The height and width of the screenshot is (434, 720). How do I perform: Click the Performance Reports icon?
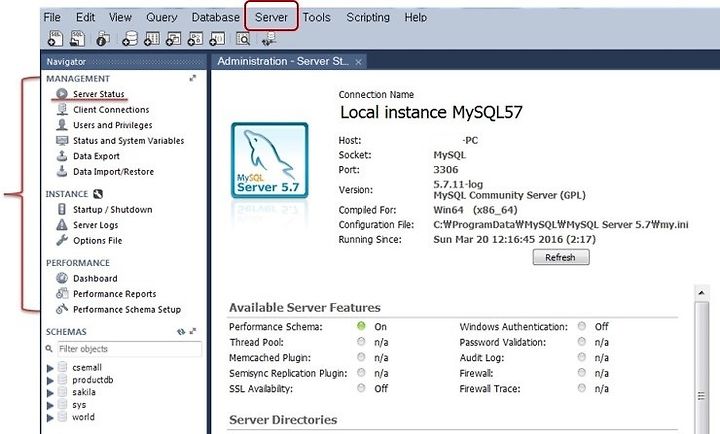pyautogui.click(x=62, y=293)
